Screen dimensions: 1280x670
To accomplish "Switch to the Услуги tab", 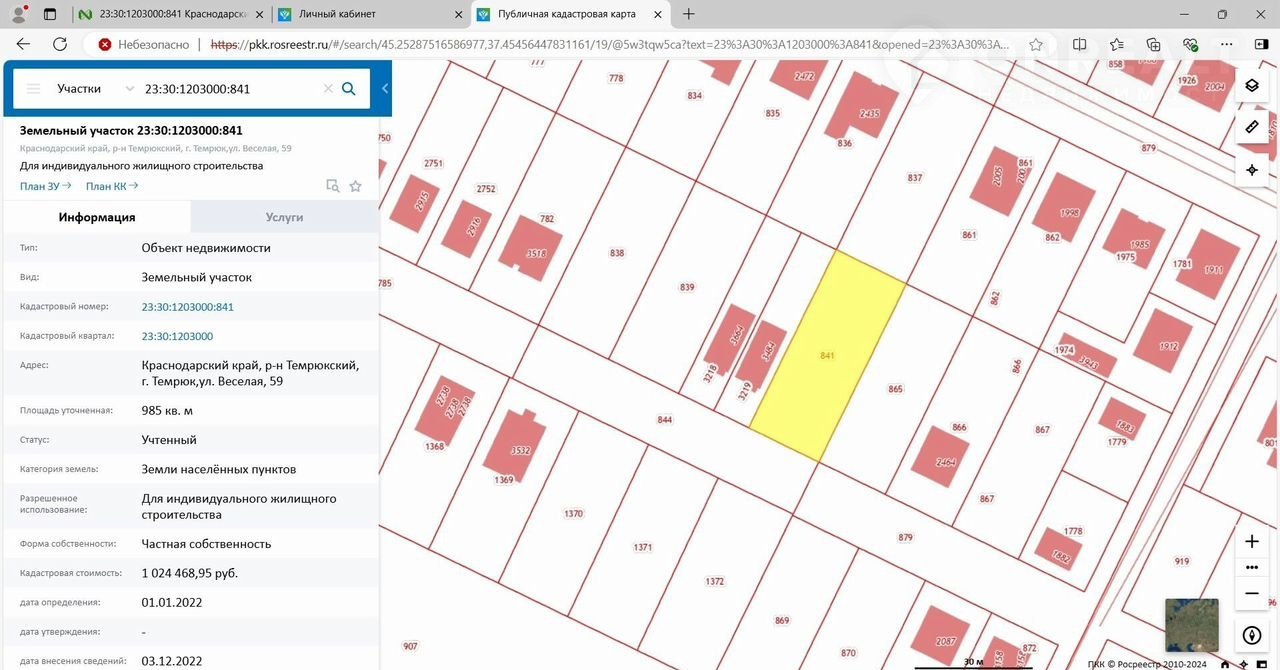I will coord(284,217).
